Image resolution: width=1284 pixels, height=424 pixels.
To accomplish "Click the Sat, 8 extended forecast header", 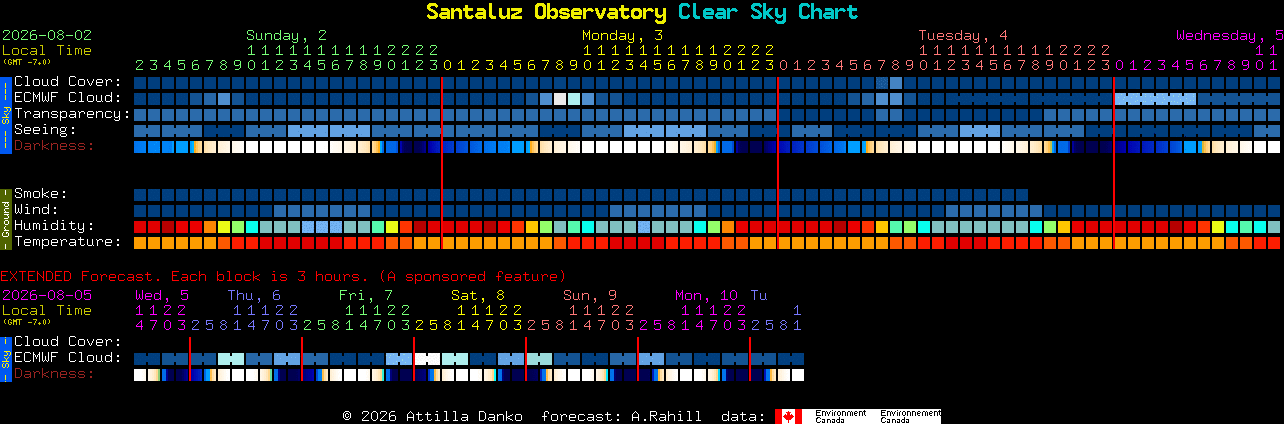I will tap(478, 295).
